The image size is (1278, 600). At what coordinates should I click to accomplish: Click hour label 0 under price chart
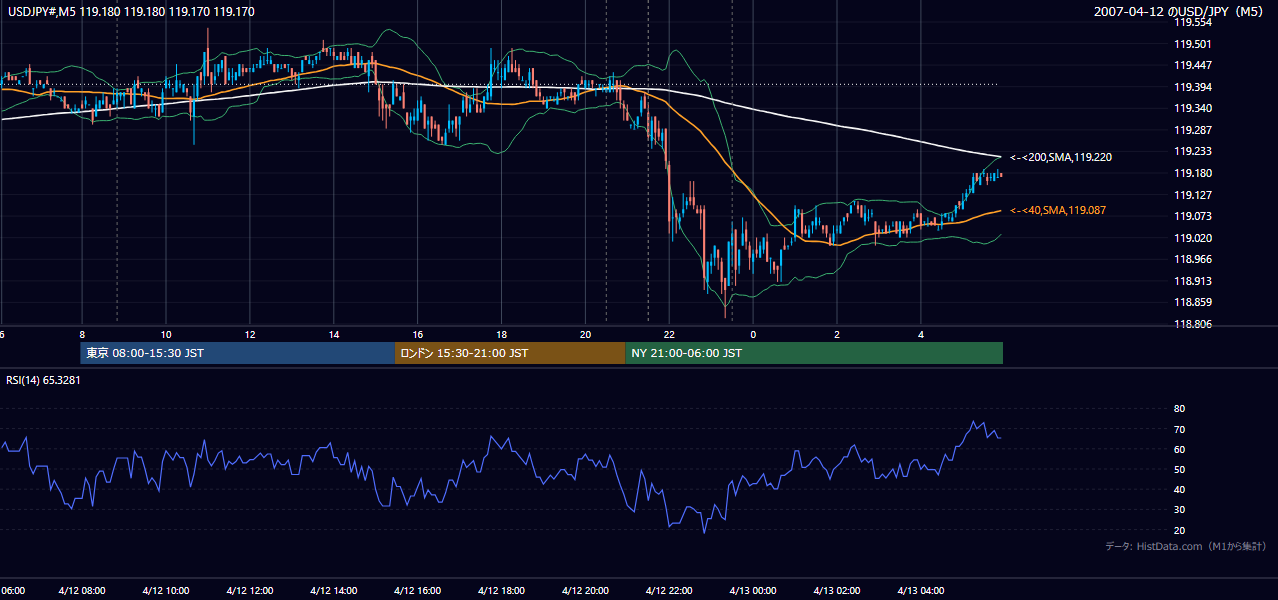[753, 335]
